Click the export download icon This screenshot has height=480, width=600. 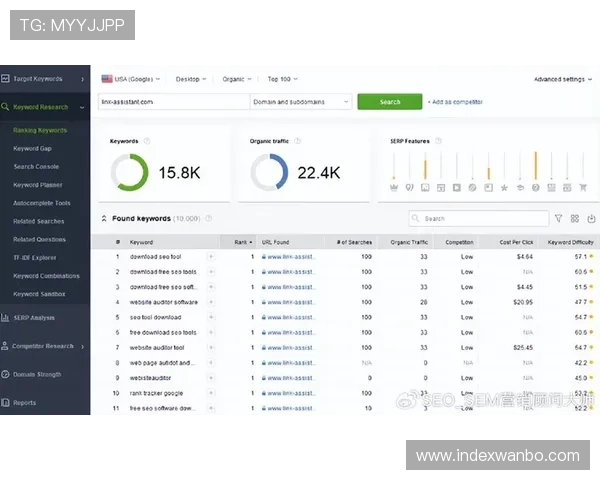pos(590,218)
